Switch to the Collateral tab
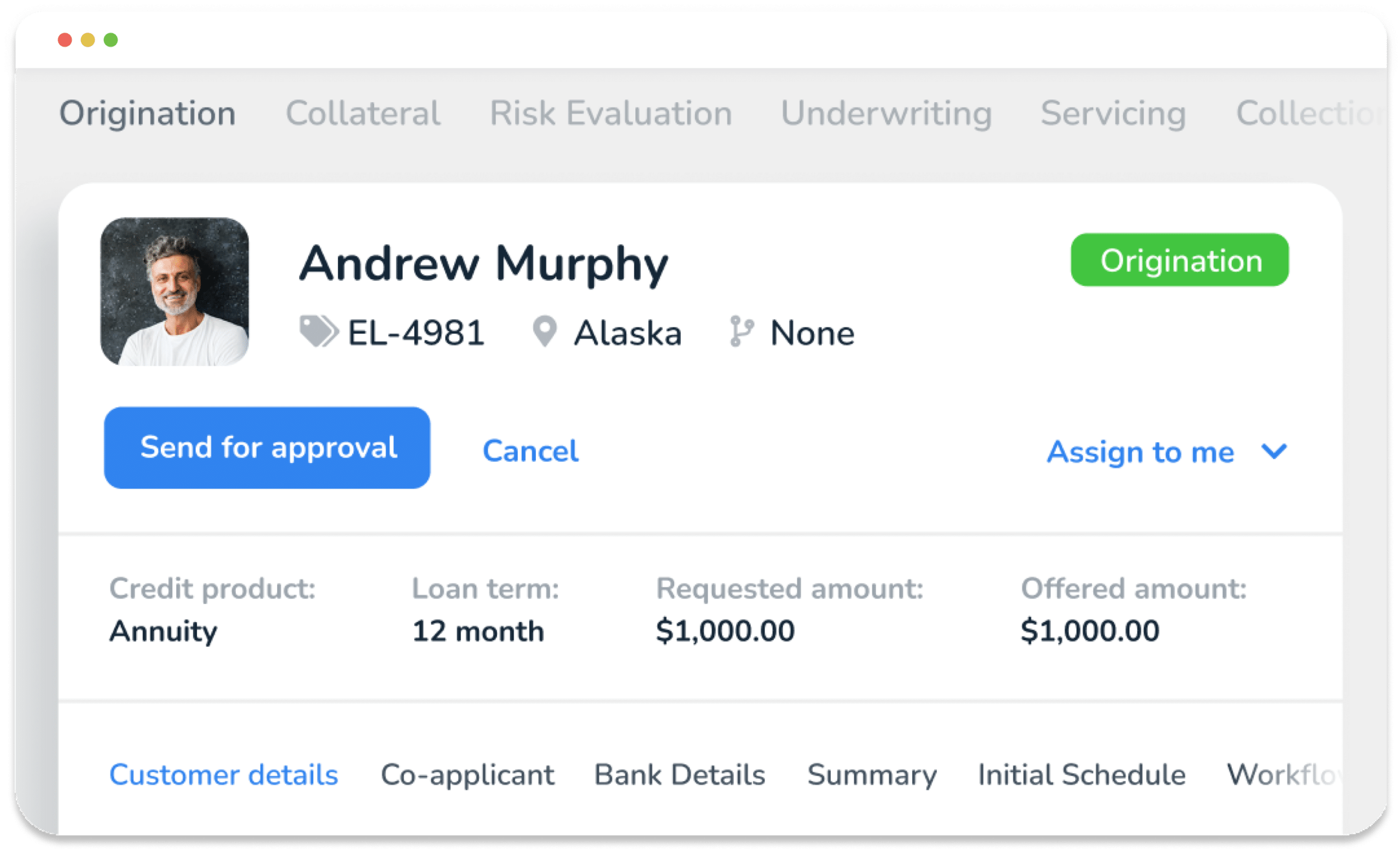This screenshot has height=849, width=1400. pos(363,113)
